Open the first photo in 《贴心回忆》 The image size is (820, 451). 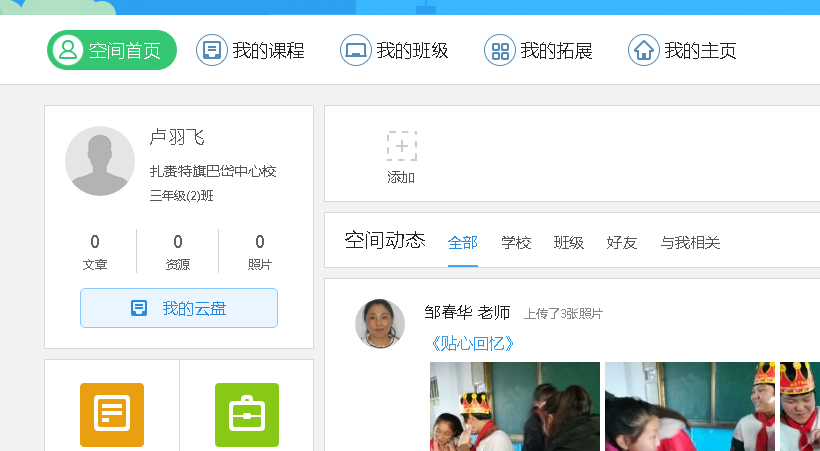click(515, 407)
